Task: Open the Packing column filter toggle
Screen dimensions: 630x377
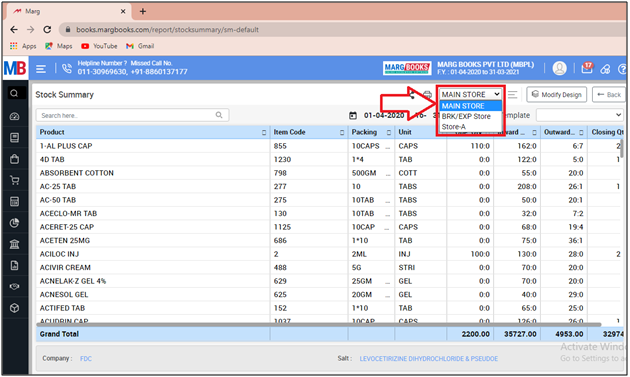Action: tap(389, 133)
